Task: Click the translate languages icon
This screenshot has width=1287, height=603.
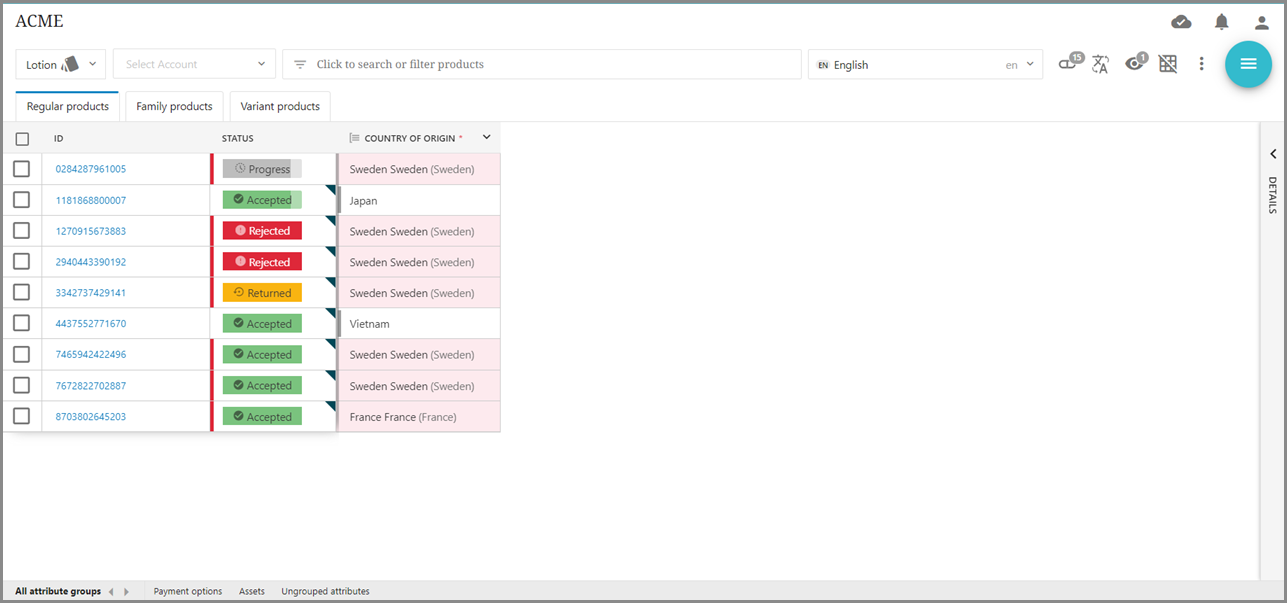Action: [x=1100, y=64]
